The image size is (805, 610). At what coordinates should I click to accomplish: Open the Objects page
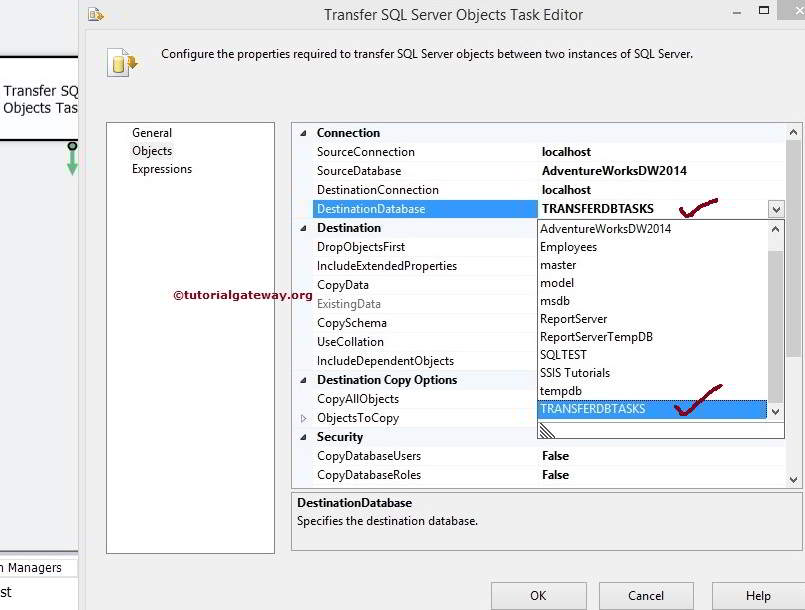152,151
